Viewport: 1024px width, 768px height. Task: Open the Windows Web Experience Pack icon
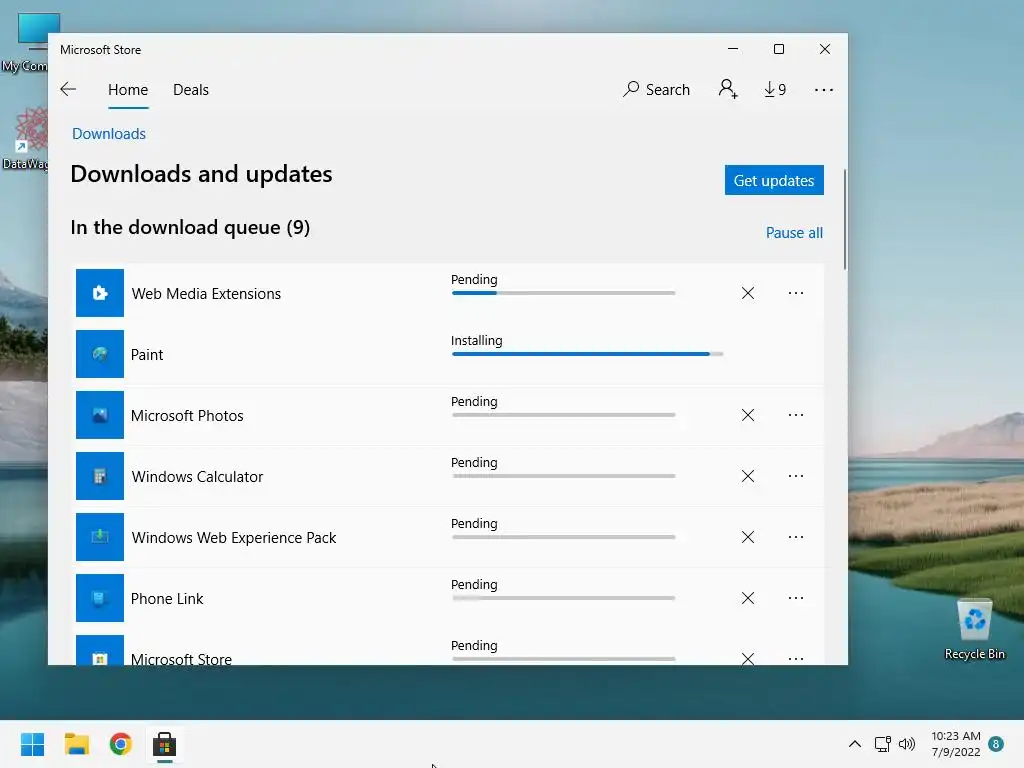(x=100, y=537)
